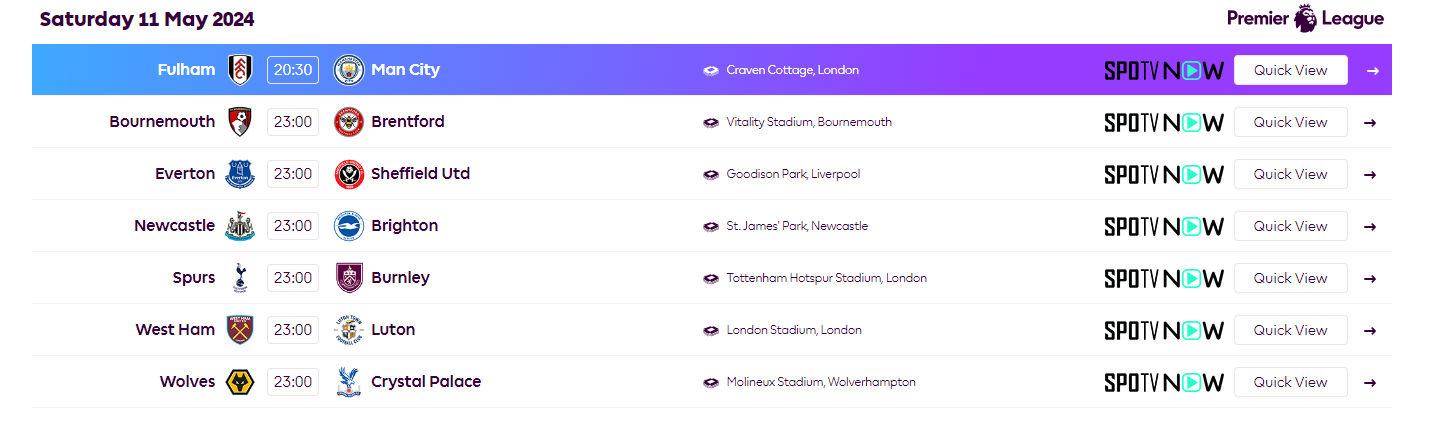The width and height of the screenshot is (1430, 433).
Task: Open Quick View for Fulham vs Man City
Action: 1290,70
